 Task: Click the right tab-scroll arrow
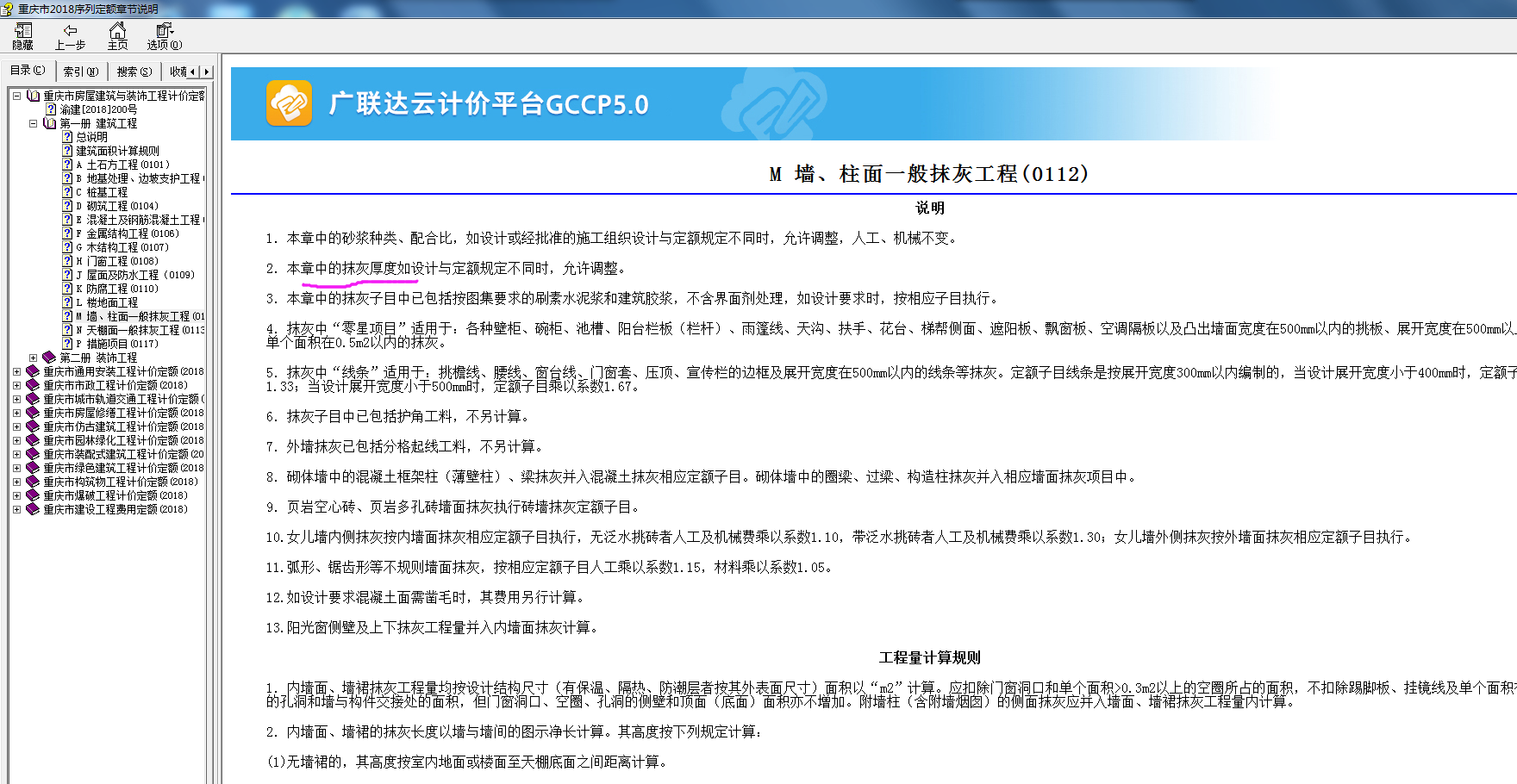(206, 72)
